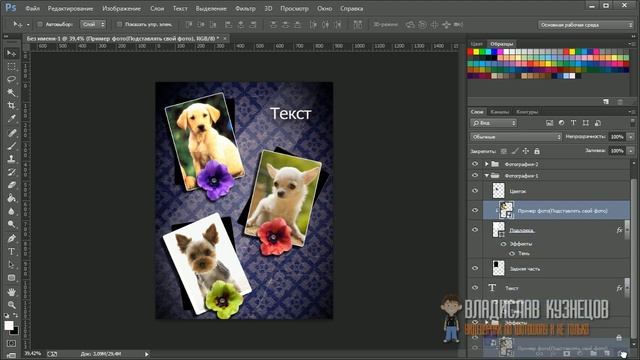Select the Magic Wand tool

(x=11, y=93)
